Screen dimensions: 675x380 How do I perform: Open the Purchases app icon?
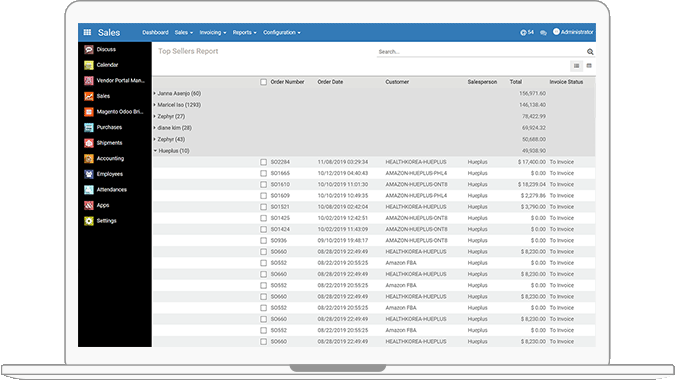pos(89,127)
